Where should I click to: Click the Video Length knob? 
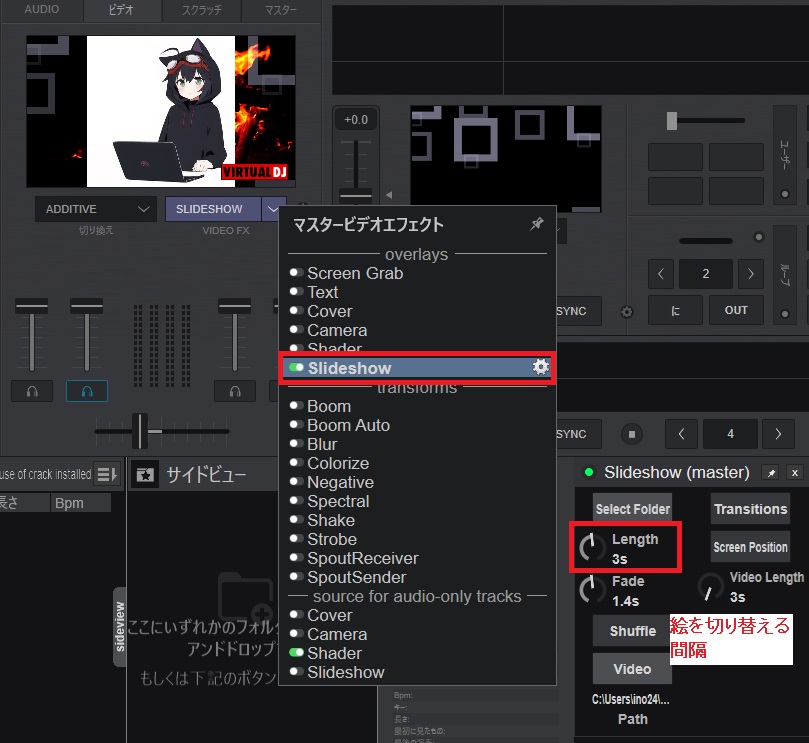click(x=710, y=587)
